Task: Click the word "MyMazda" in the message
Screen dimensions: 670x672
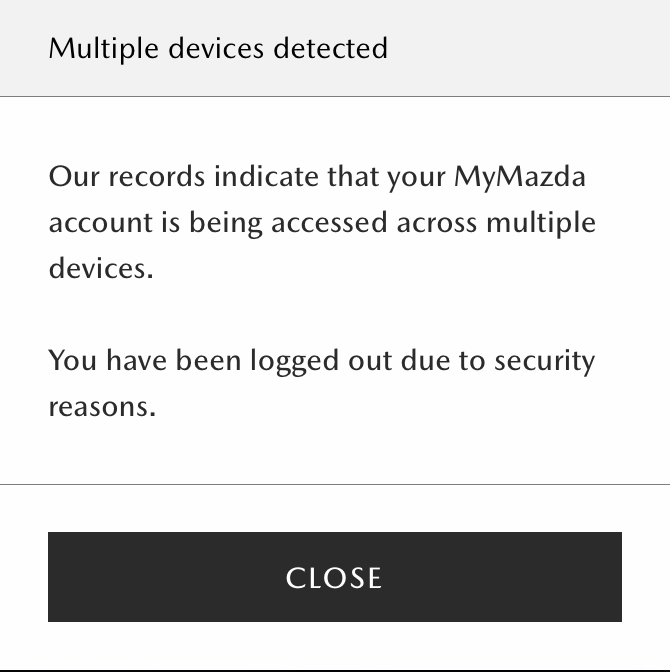Action: [520, 177]
